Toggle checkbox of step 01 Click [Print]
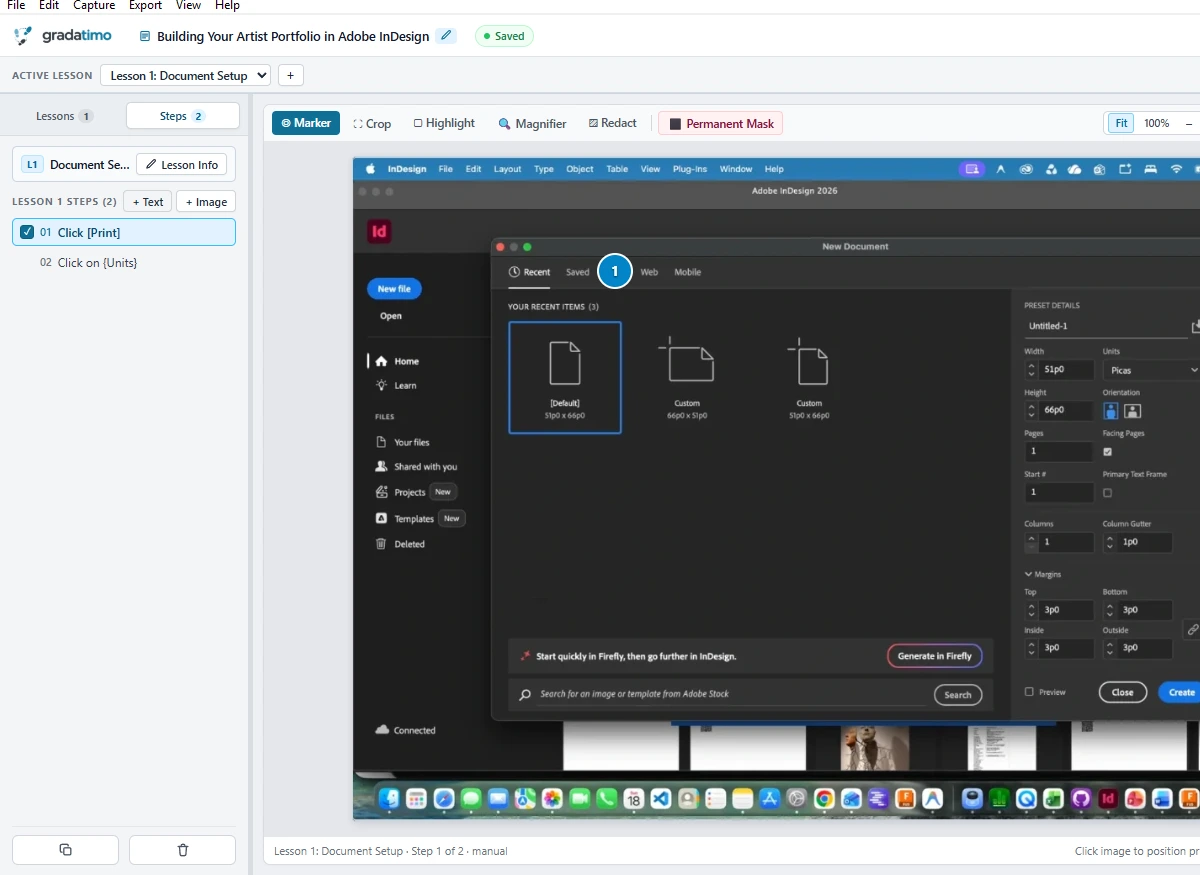 27,232
